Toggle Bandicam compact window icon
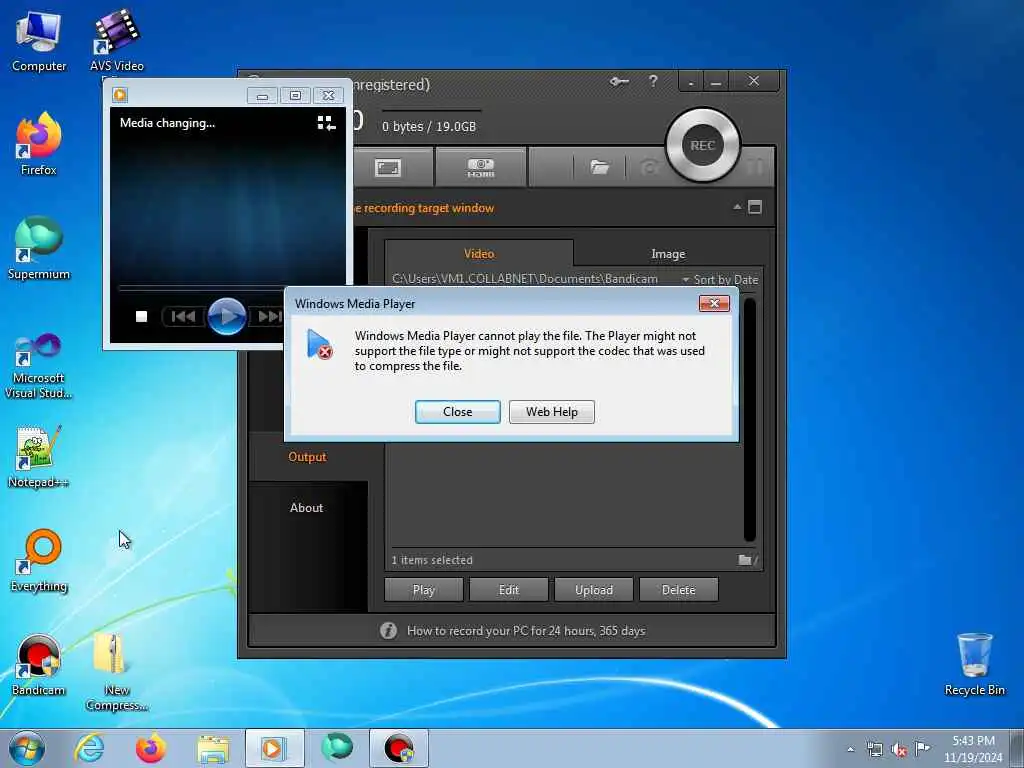 coord(755,207)
